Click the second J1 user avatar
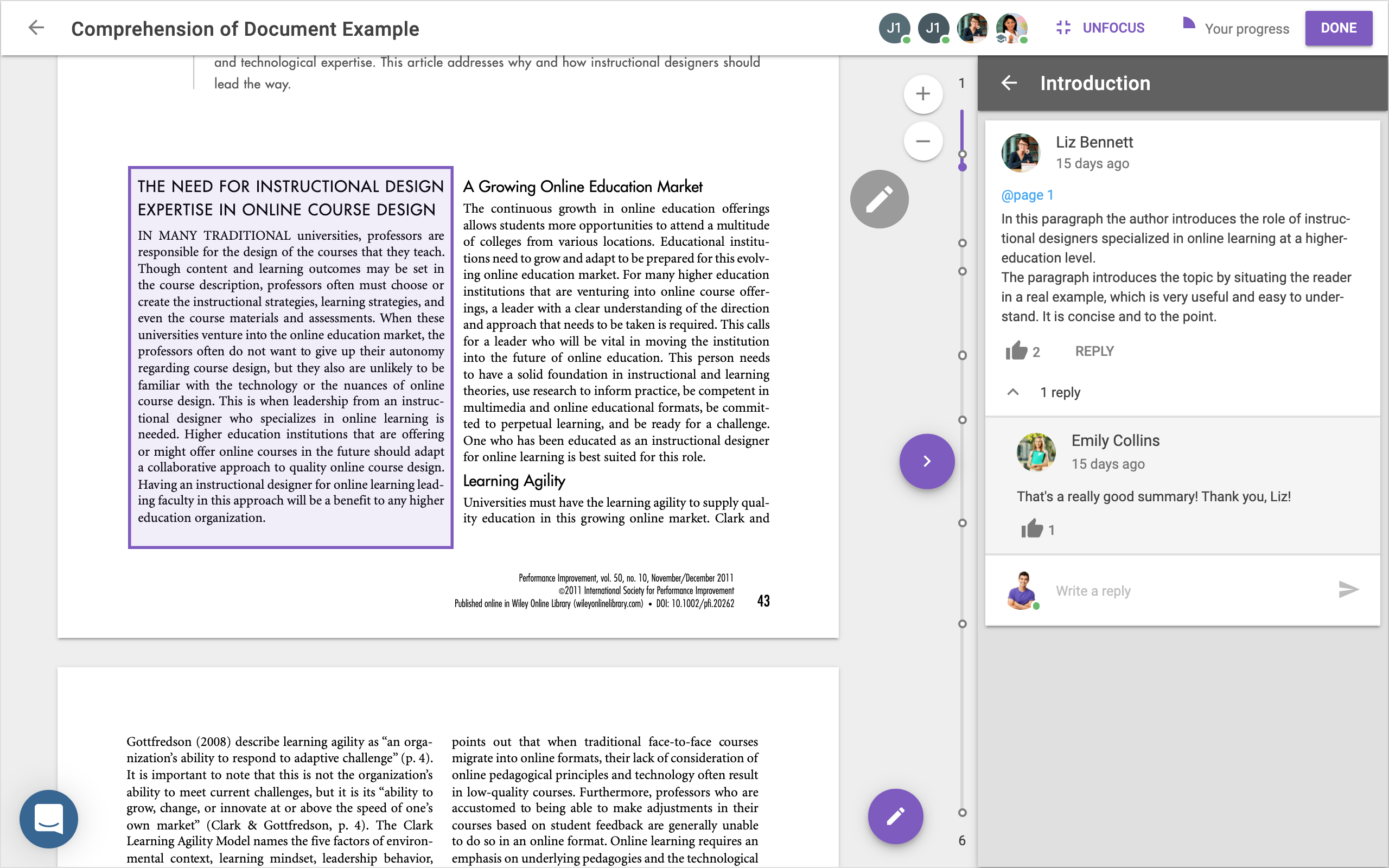Screen dimensions: 1389x868 coord(933,28)
